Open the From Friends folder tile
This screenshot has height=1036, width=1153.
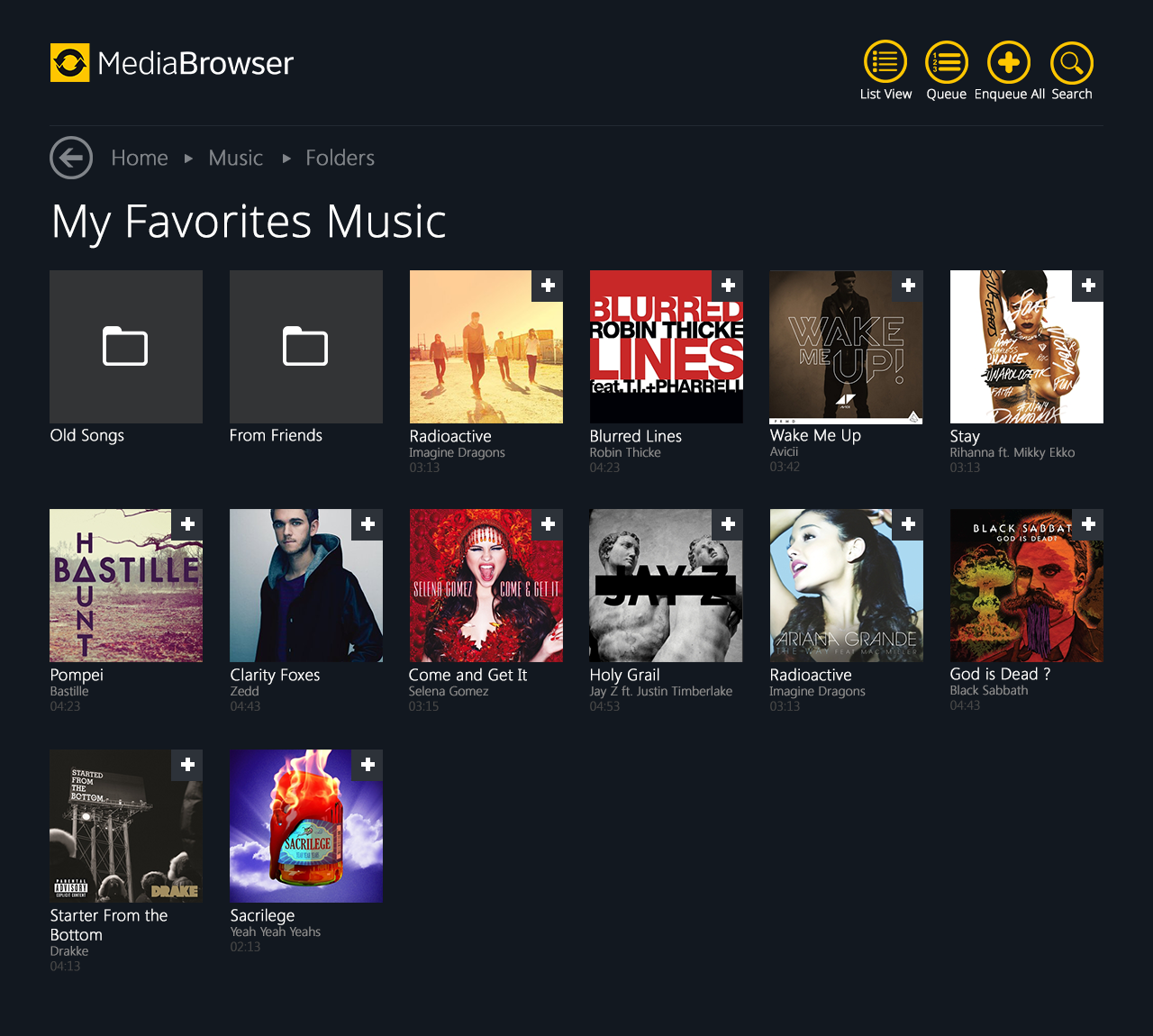click(x=306, y=347)
